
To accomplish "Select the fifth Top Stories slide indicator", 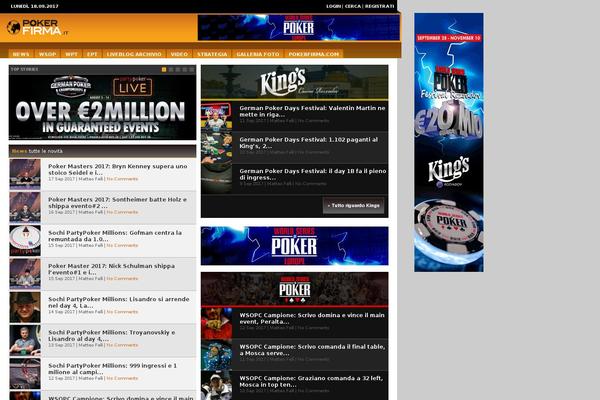I will (191, 69).
